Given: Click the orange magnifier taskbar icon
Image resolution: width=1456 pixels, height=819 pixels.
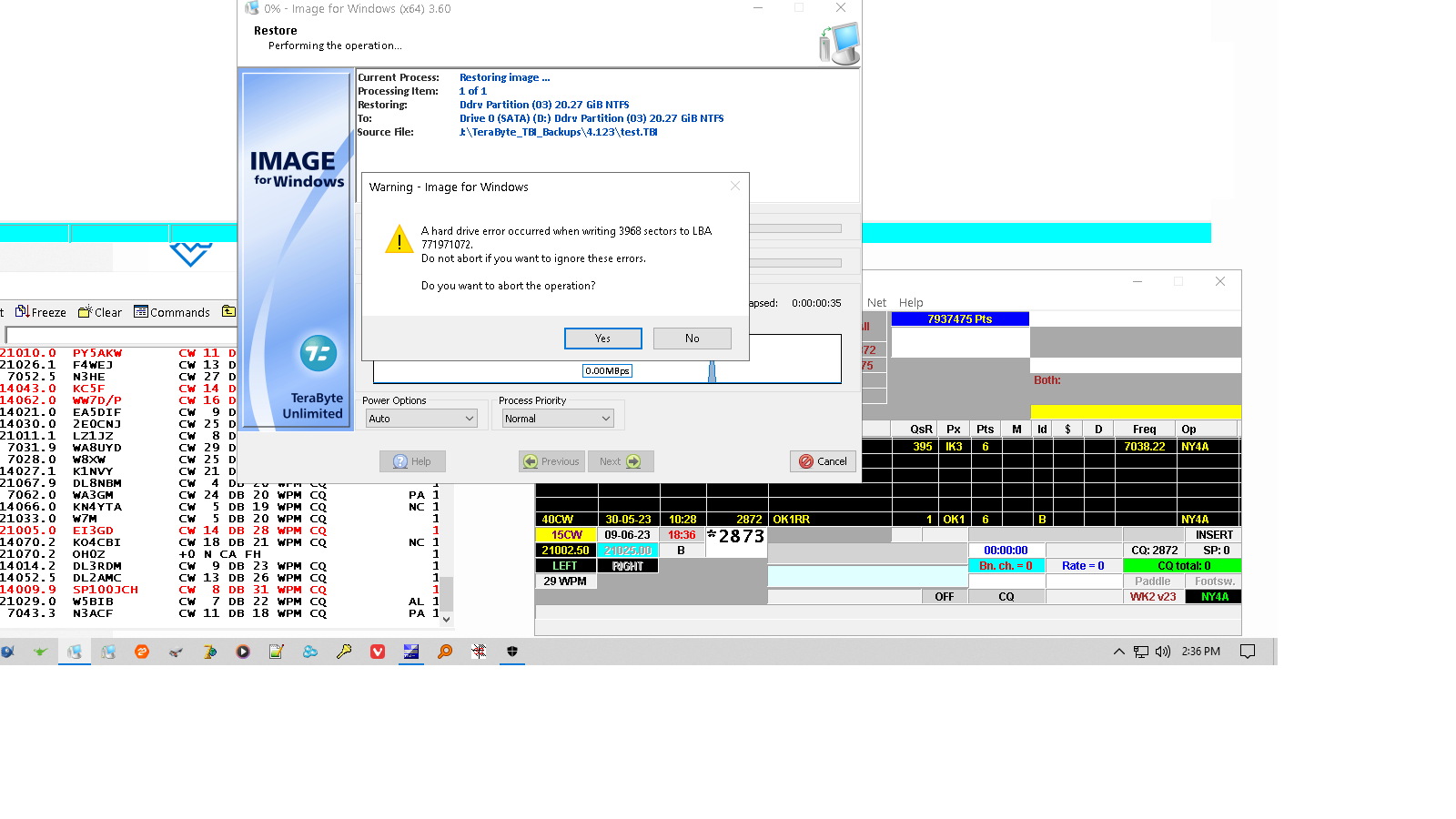Looking at the screenshot, I should coord(445,652).
